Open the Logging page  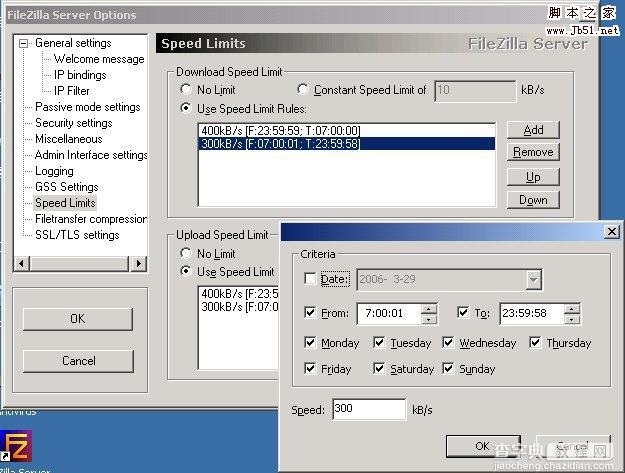coord(54,171)
